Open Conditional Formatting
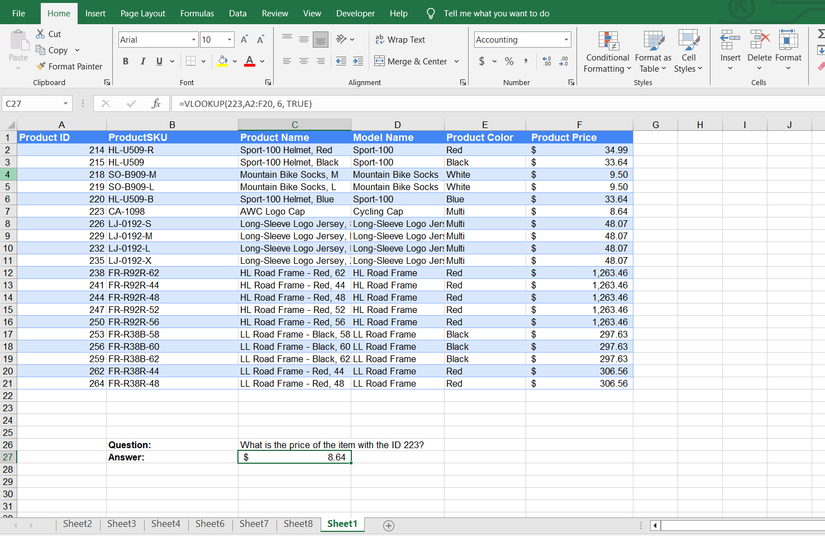Image resolution: width=825 pixels, height=536 pixels. pyautogui.click(x=606, y=50)
